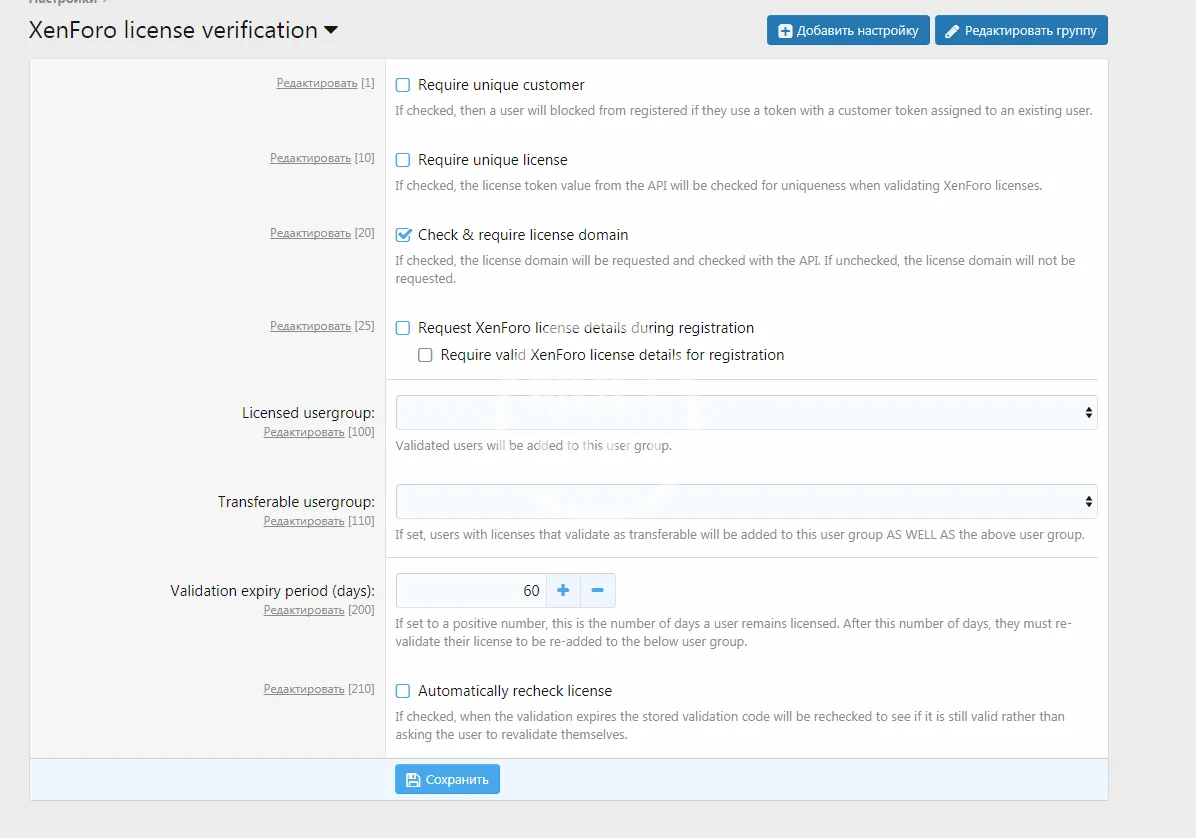Open the Transferable usergroup dropdown
Image resolution: width=1196 pixels, height=838 pixels.
[746, 502]
